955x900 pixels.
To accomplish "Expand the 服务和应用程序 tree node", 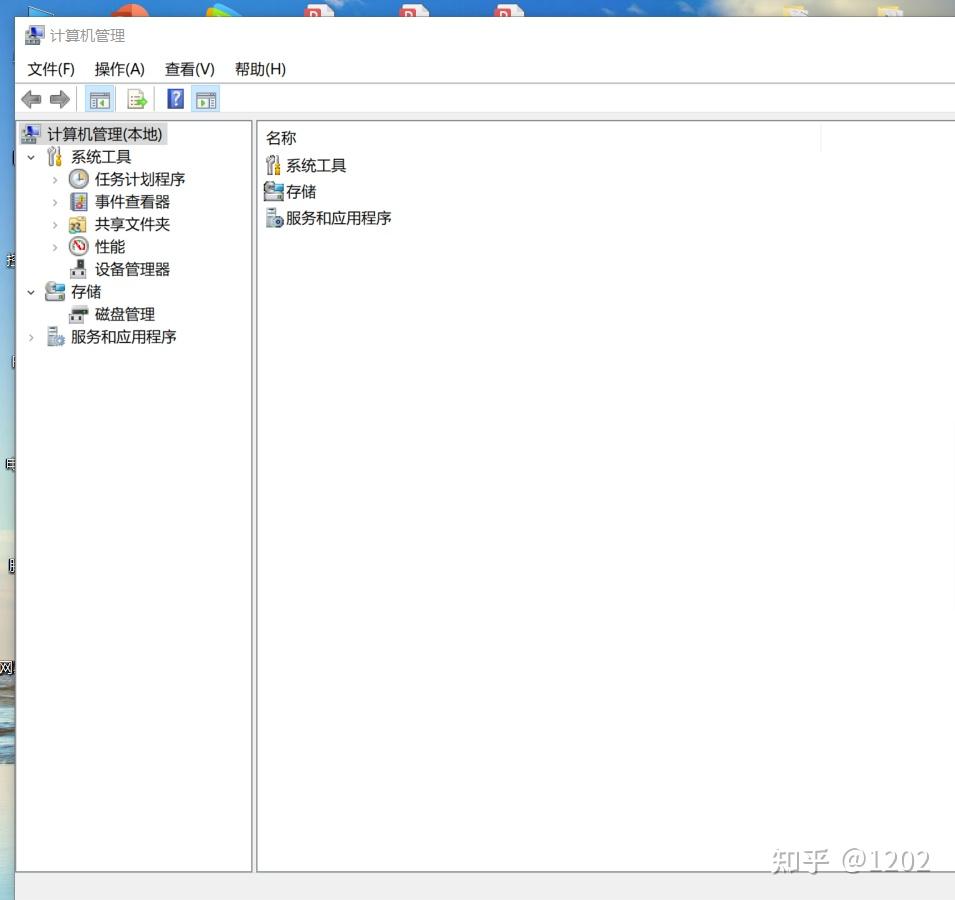I will (30, 337).
